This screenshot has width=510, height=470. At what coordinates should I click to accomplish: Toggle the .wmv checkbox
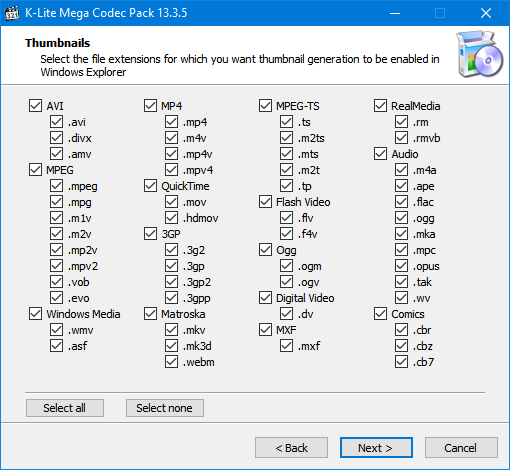pos(56,330)
